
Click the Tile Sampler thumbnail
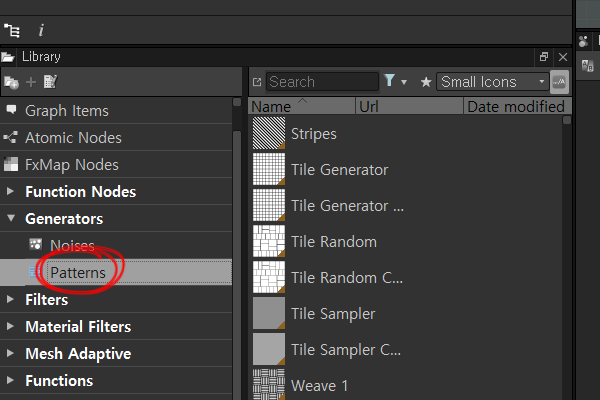(x=269, y=313)
